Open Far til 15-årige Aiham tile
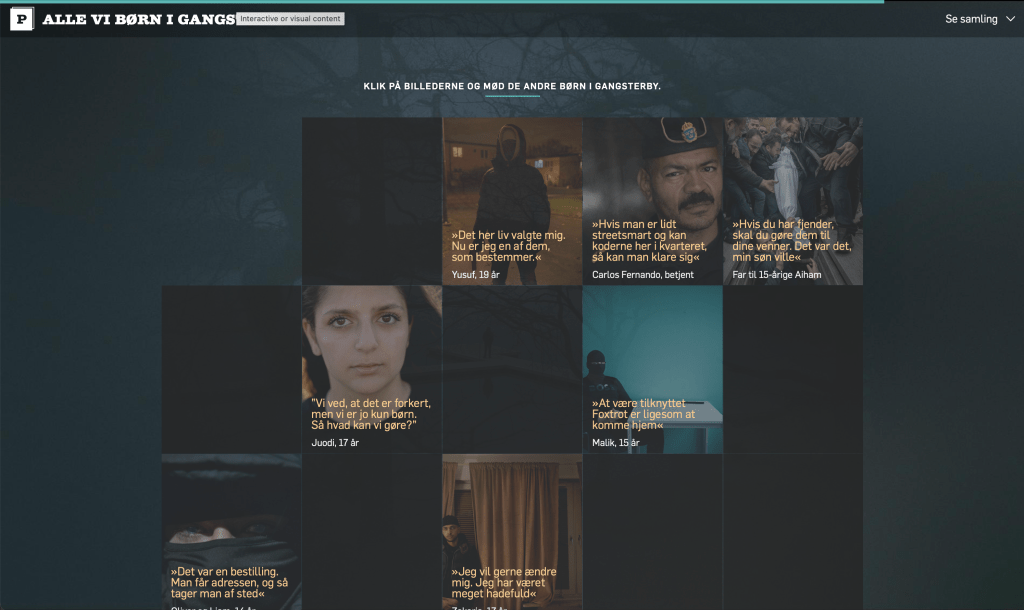Screen dimensions: 1024x610 pos(793,180)
